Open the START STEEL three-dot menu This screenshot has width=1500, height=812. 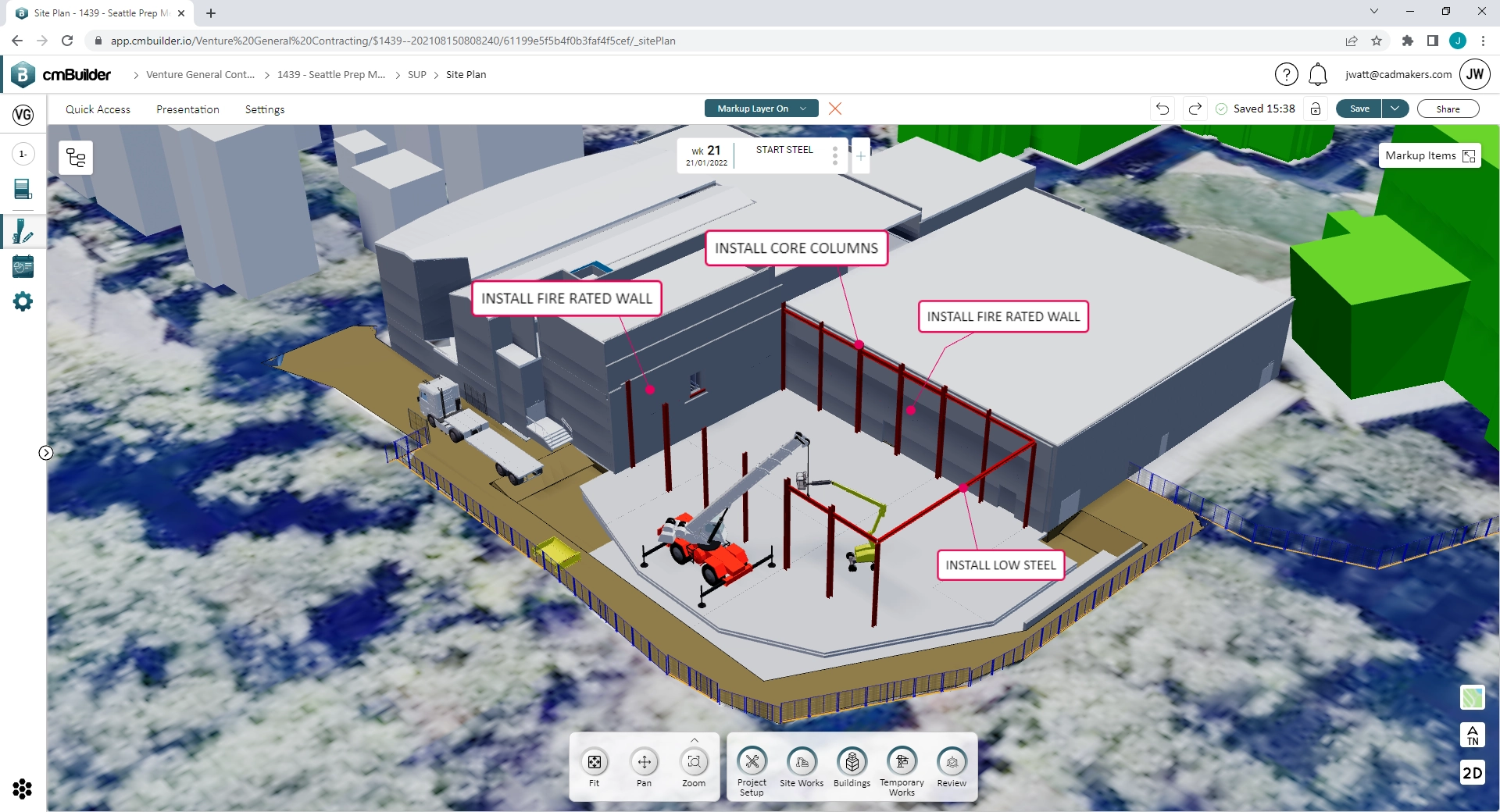[834, 155]
